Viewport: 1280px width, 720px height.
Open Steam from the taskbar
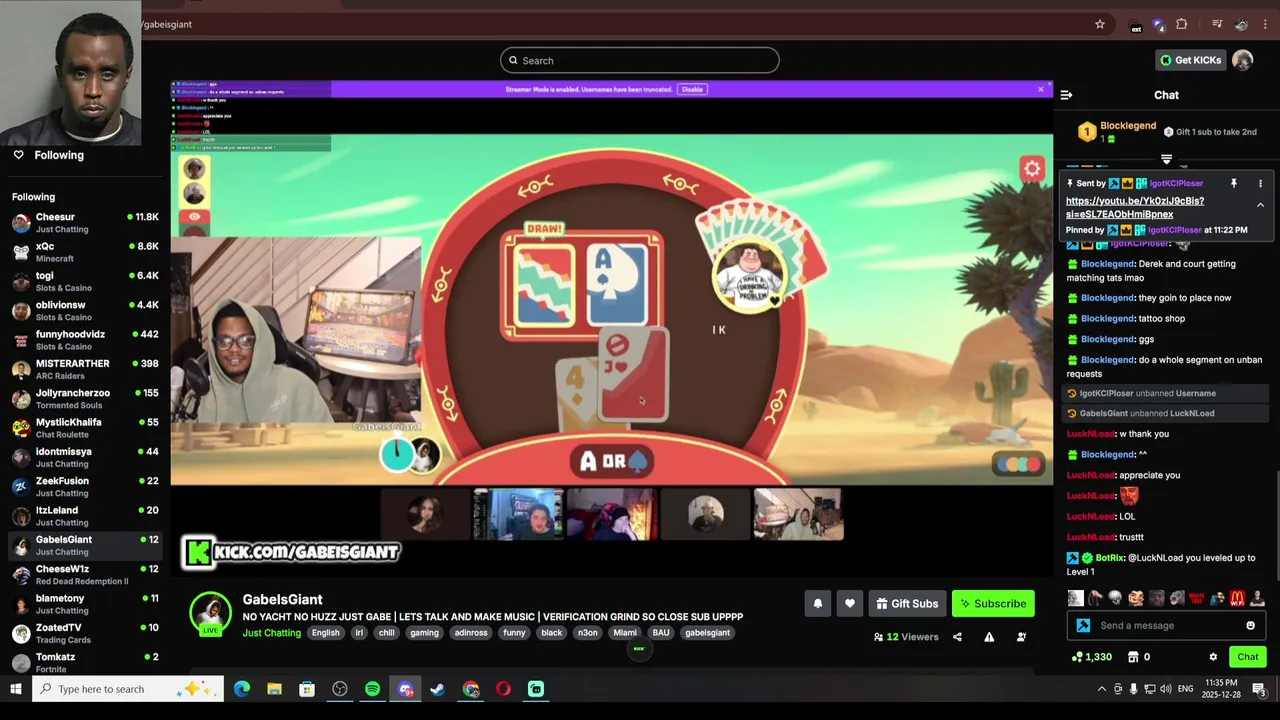[437, 689]
